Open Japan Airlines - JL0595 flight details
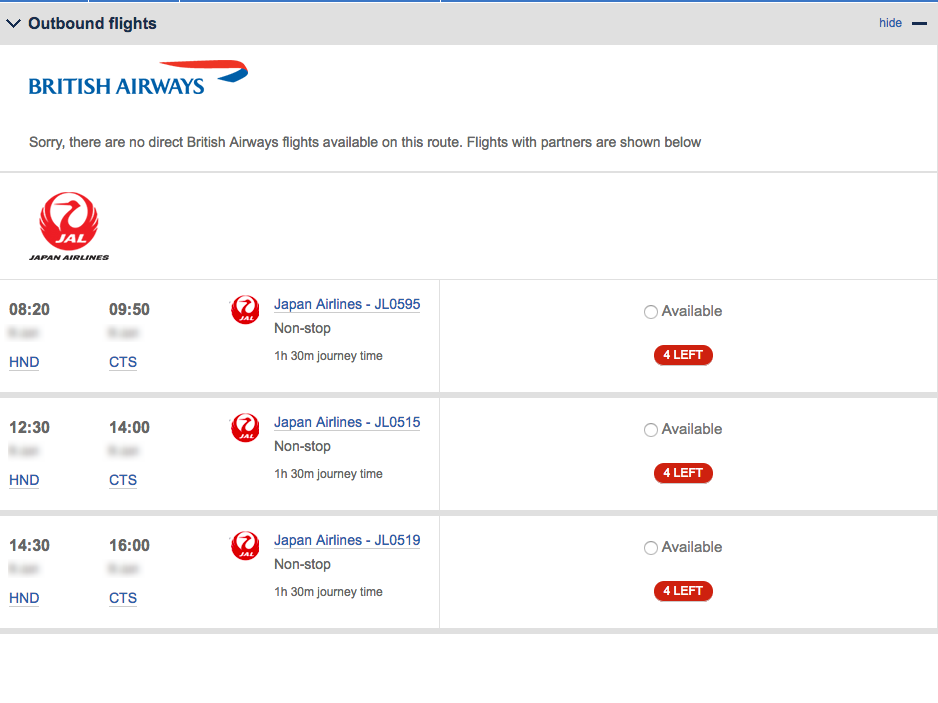The width and height of the screenshot is (938, 703). (347, 304)
